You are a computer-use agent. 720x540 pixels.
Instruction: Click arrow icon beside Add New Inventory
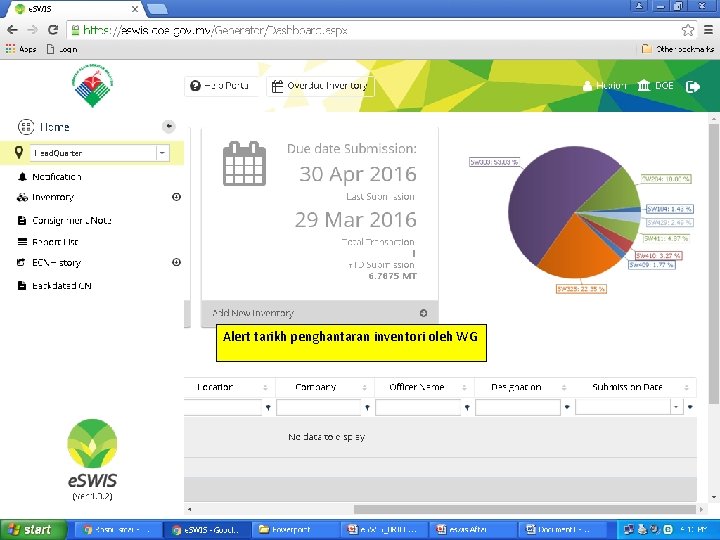[x=423, y=313]
